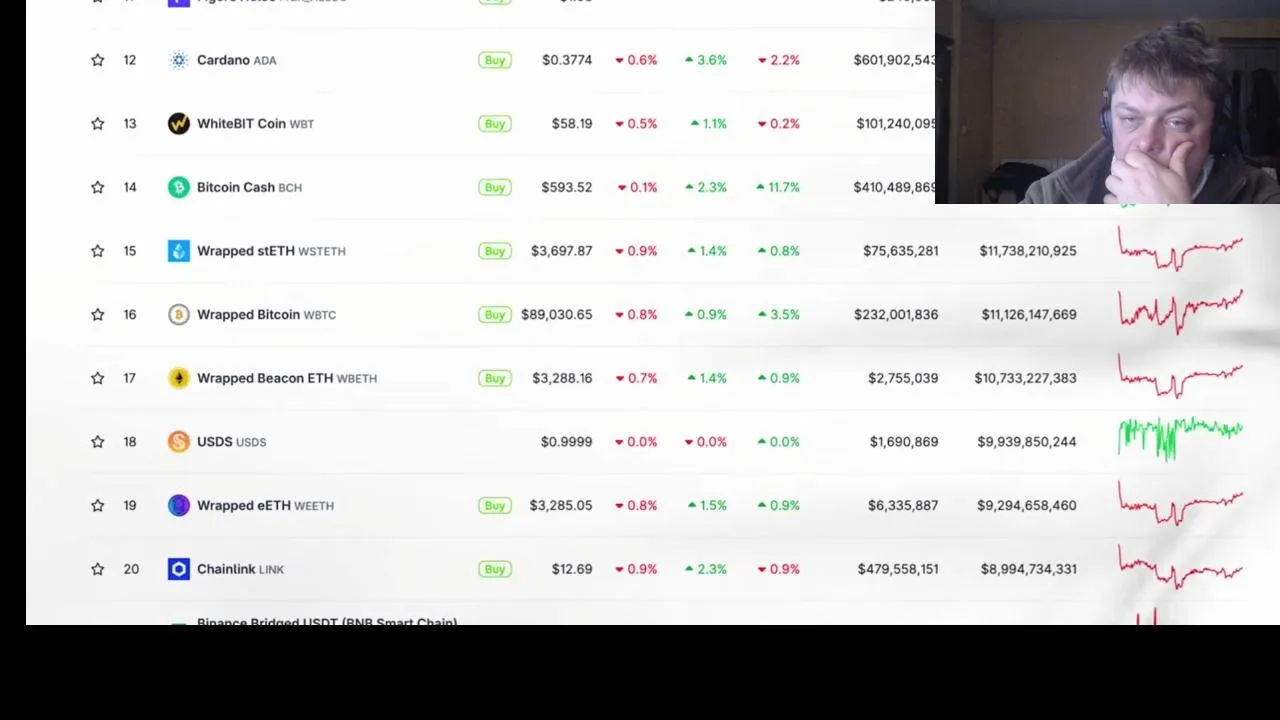
Task: Favorite Chainlink with its star
Action: [97, 569]
